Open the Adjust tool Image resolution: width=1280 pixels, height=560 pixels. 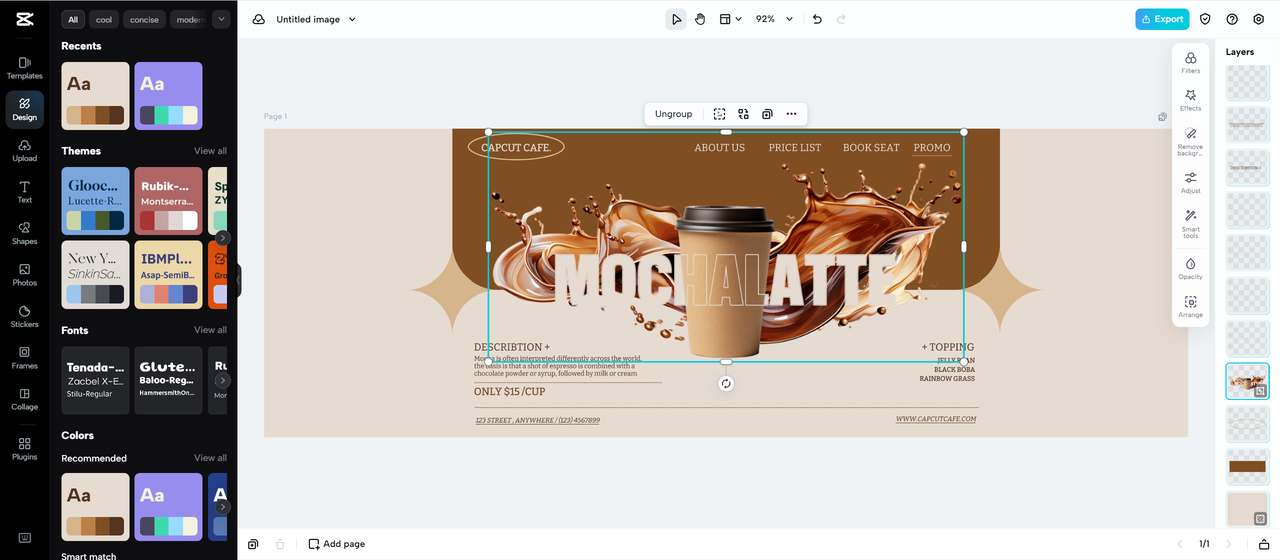coord(1190,182)
